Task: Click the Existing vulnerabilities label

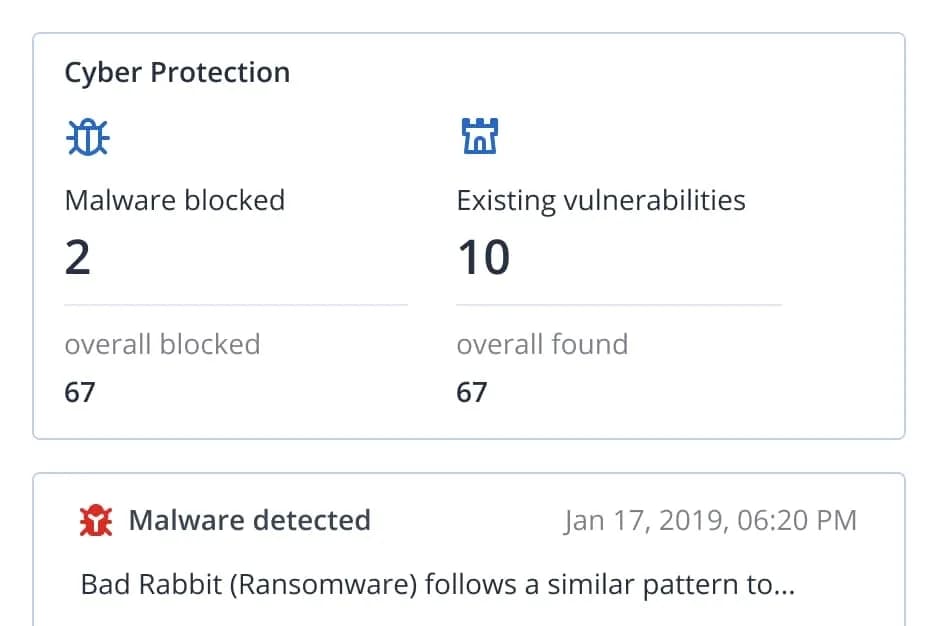Action: [x=601, y=200]
